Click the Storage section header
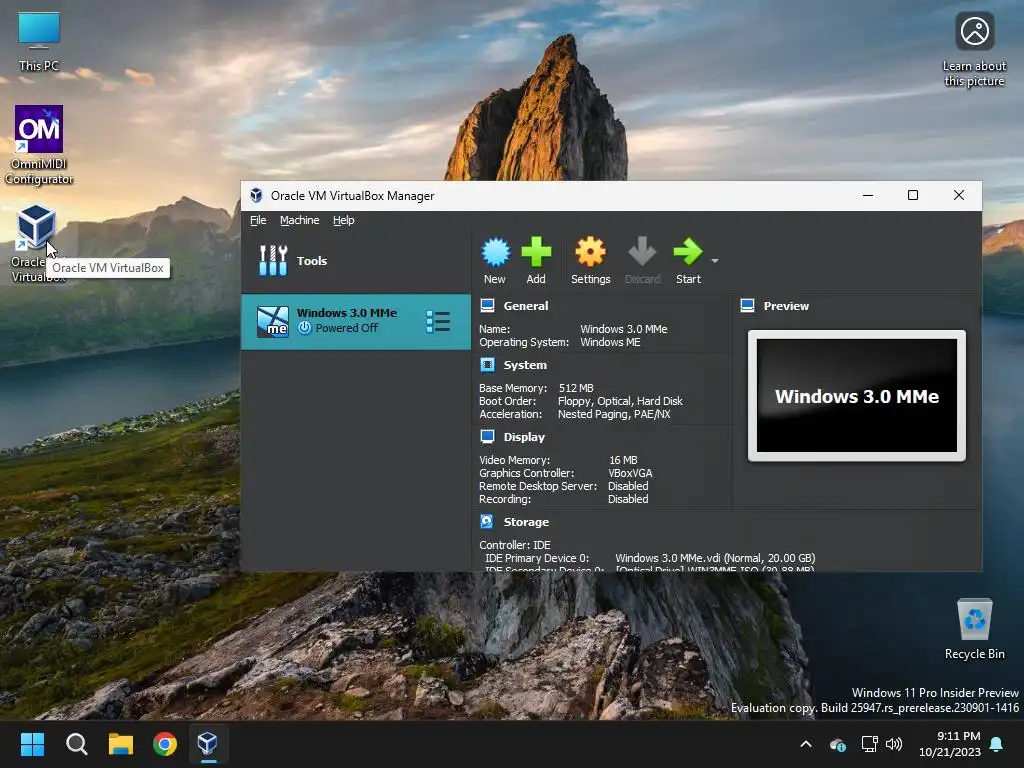 click(x=526, y=522)
